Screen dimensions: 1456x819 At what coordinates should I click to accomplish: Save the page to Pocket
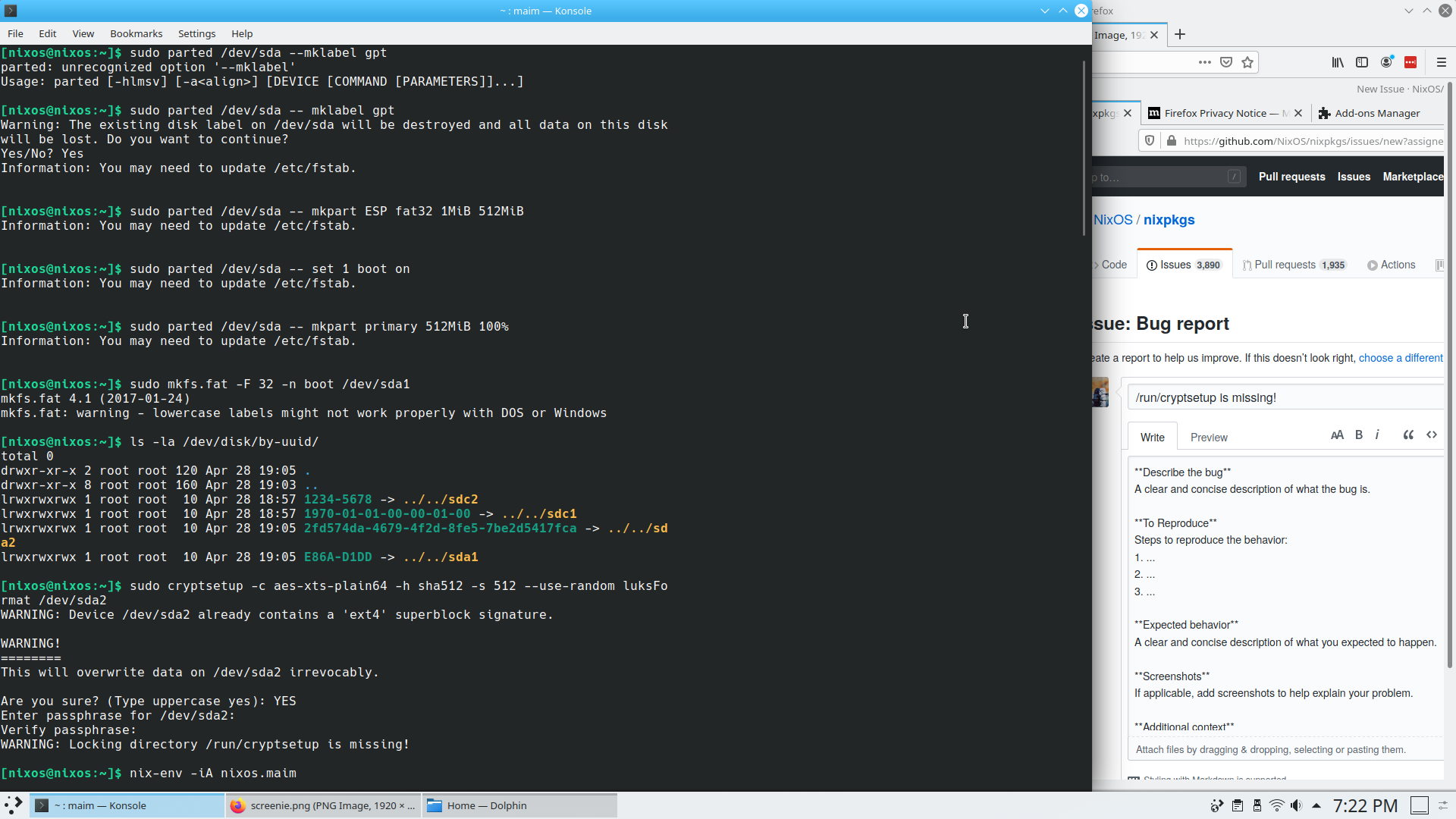pyautogui.click(x=1225, y=61)
